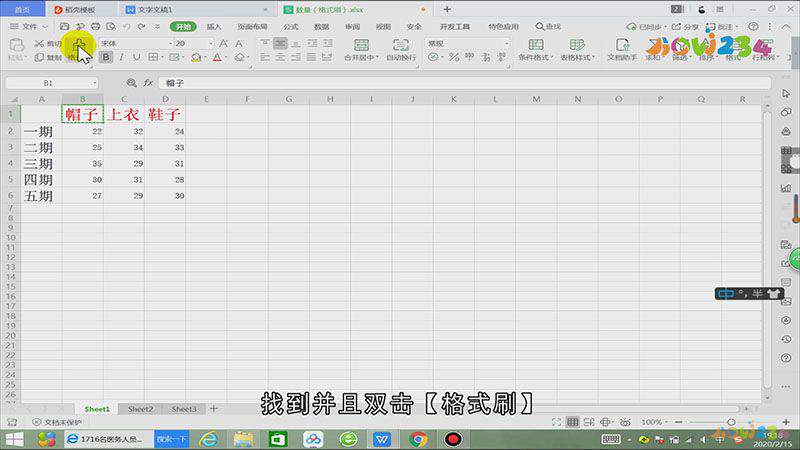Open the font size dropdown showing 20

(211, 44)
